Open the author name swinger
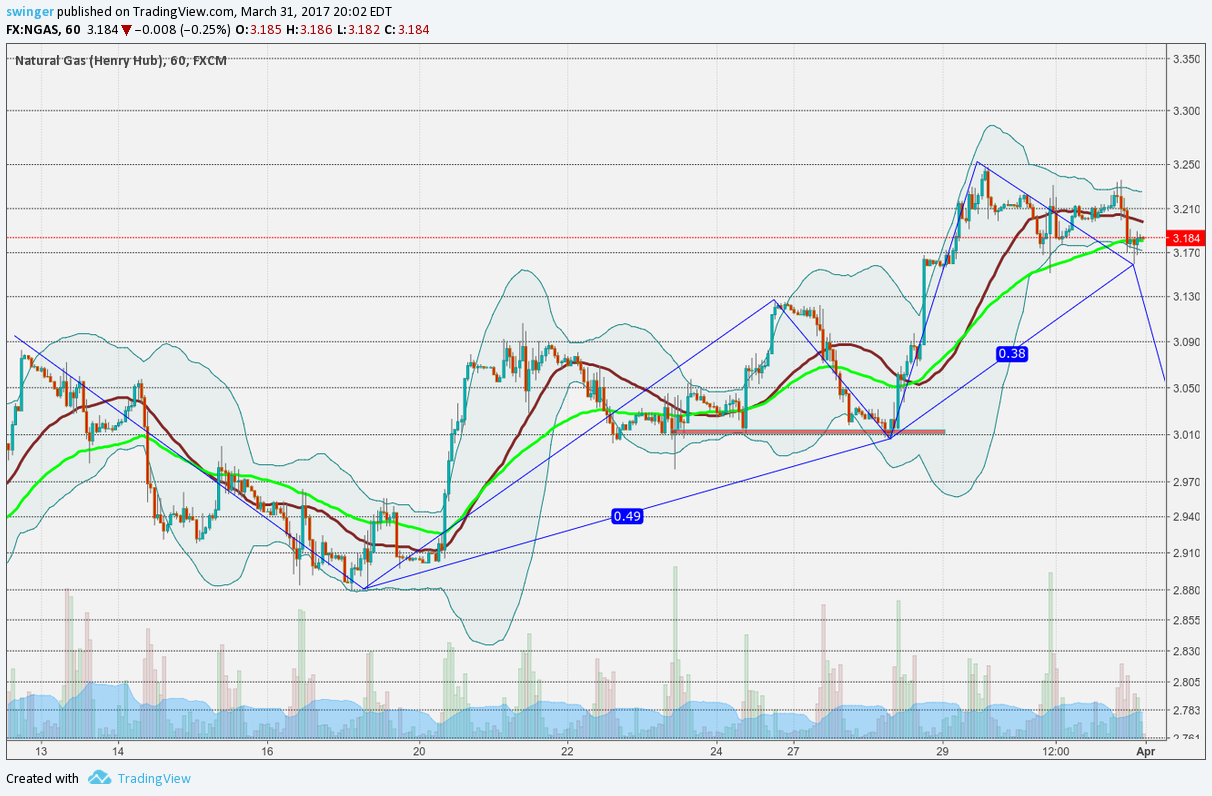 (32, 10)
